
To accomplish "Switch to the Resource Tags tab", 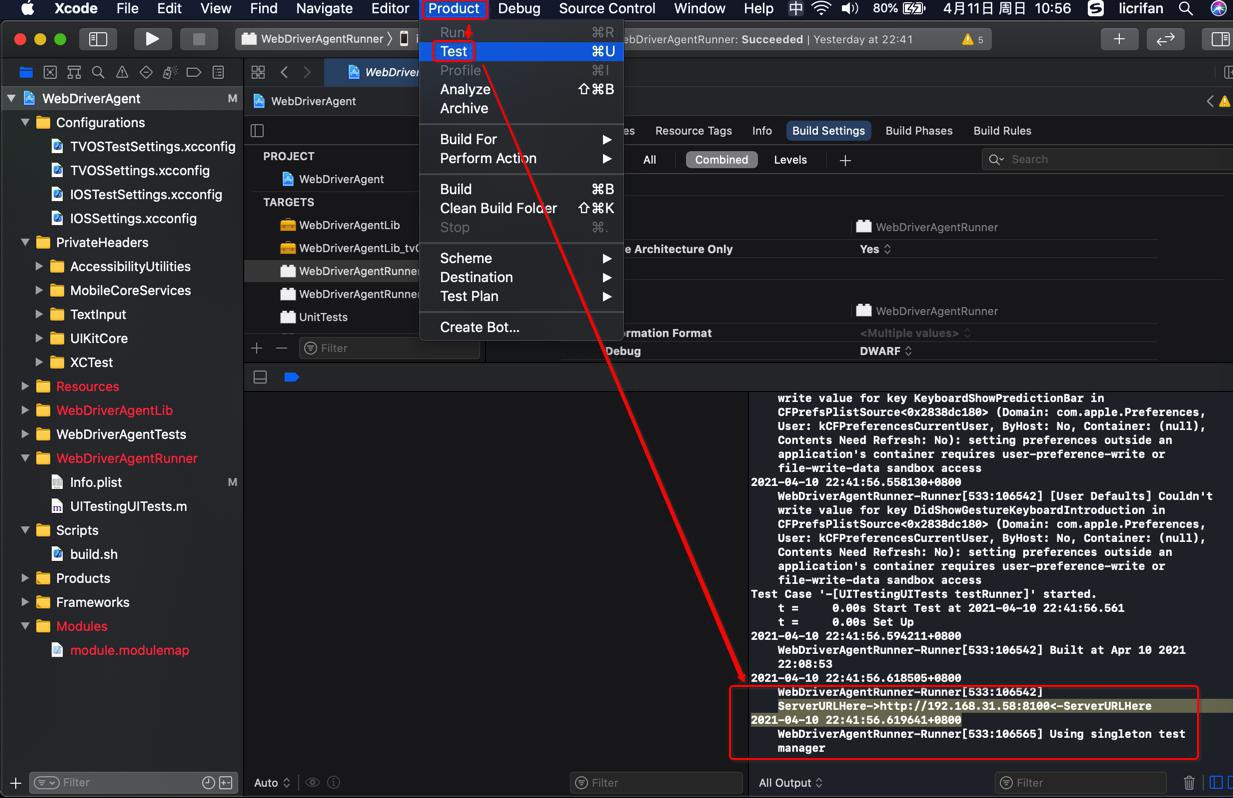I will tap(693, 131).
